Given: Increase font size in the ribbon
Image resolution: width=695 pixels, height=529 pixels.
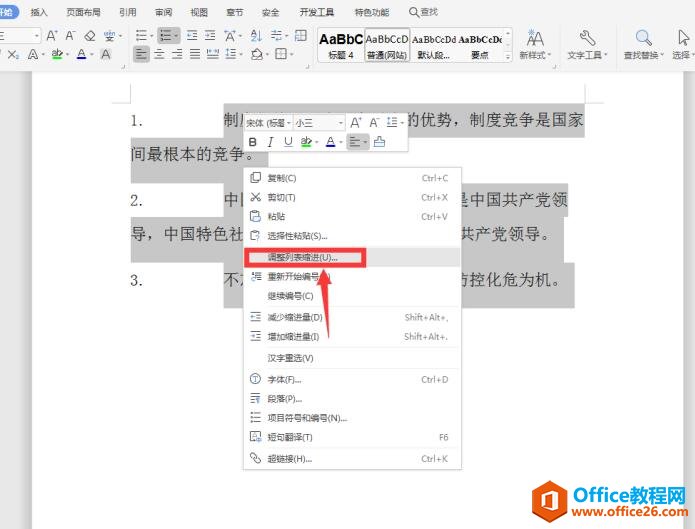Looking at the screenshot, I should [52, 35].
